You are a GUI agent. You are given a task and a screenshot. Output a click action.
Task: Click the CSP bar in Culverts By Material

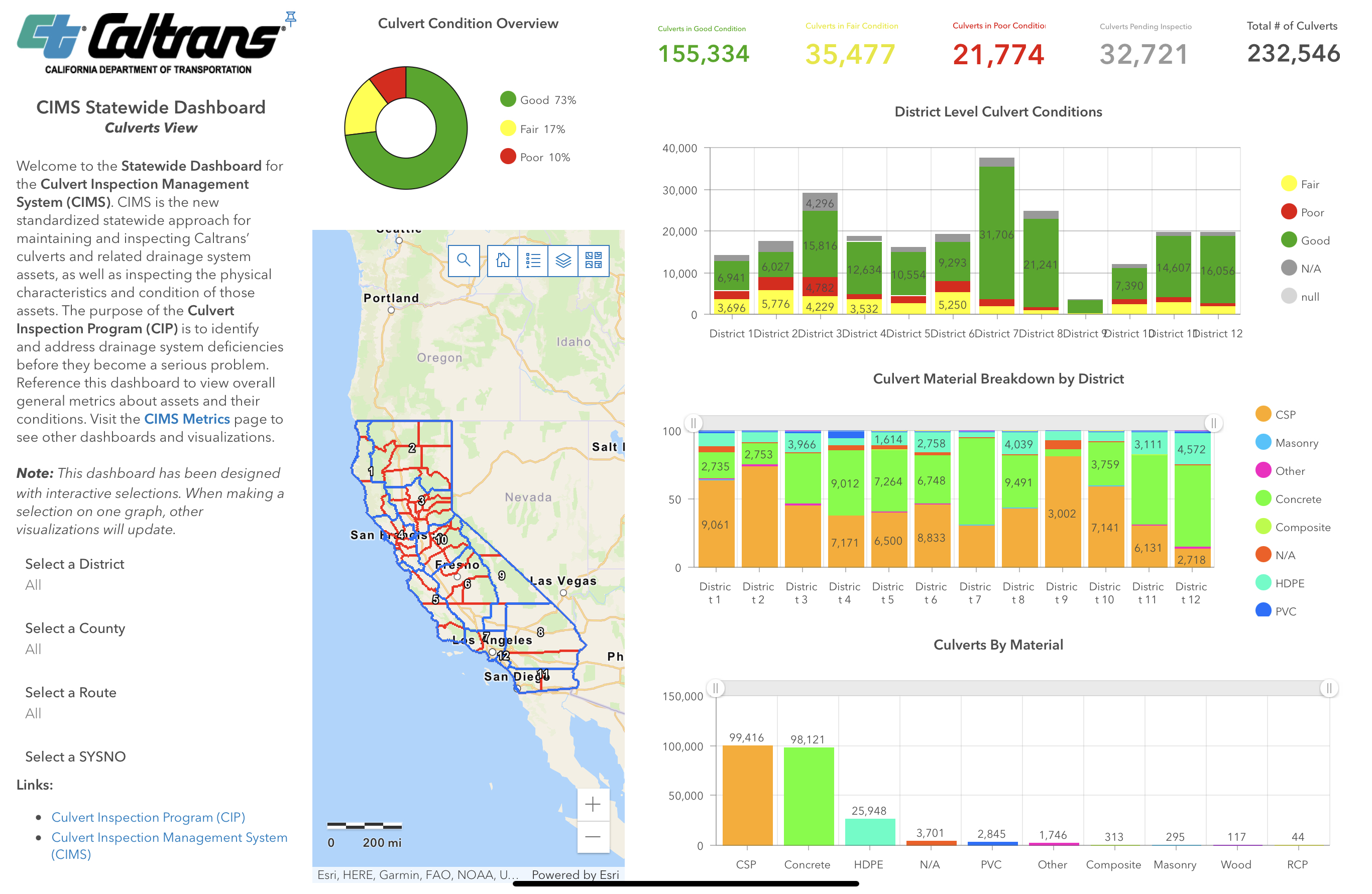point(747,795)
